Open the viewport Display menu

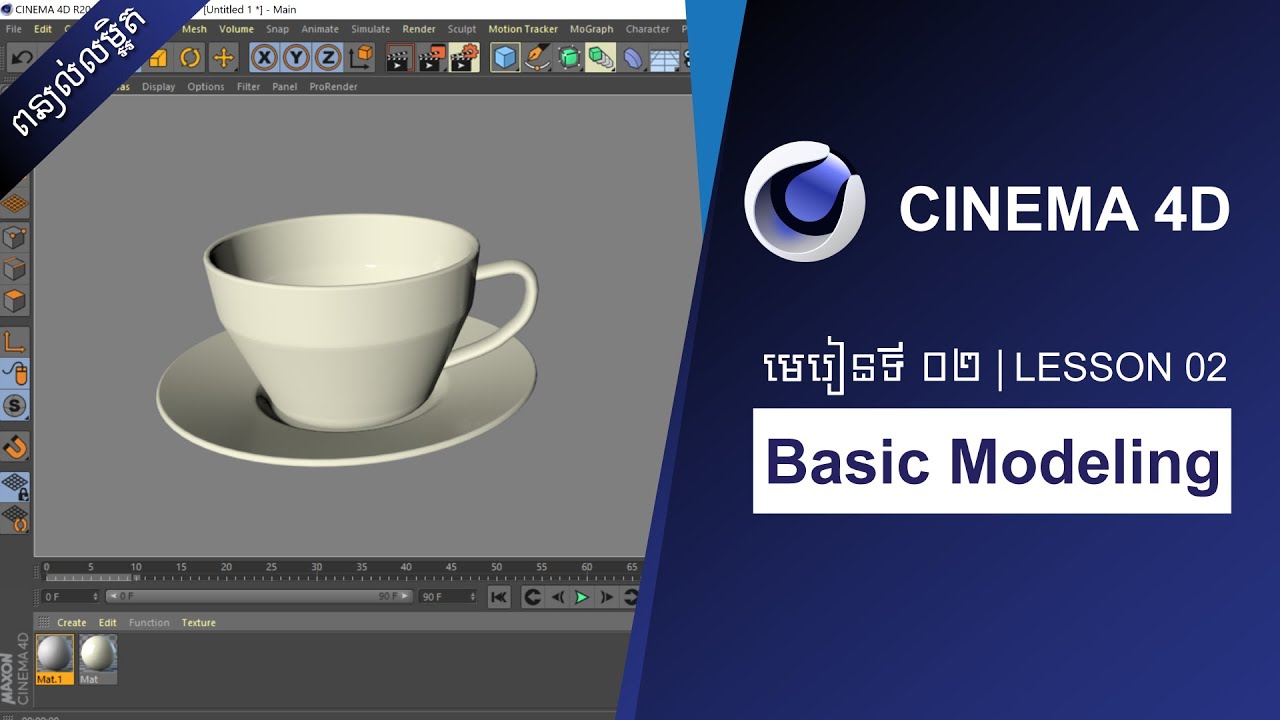(158, 87)
